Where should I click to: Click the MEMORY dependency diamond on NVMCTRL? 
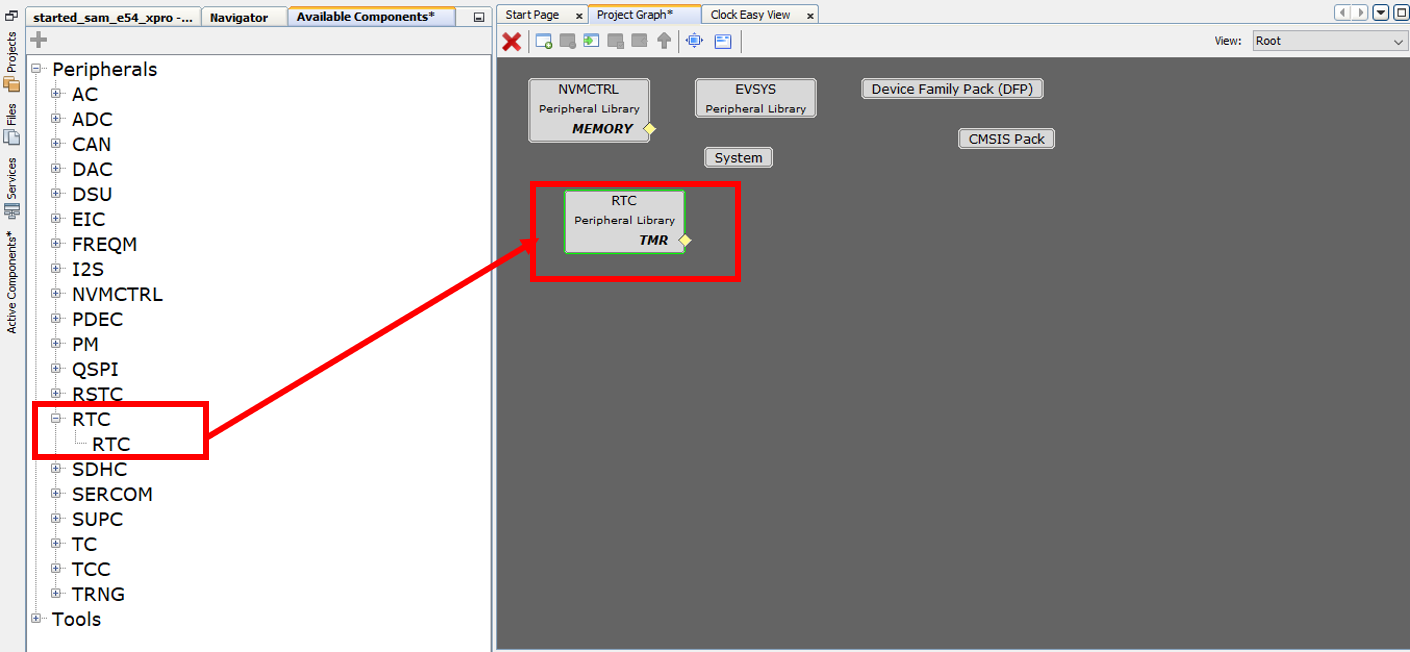tap(649, 129)
